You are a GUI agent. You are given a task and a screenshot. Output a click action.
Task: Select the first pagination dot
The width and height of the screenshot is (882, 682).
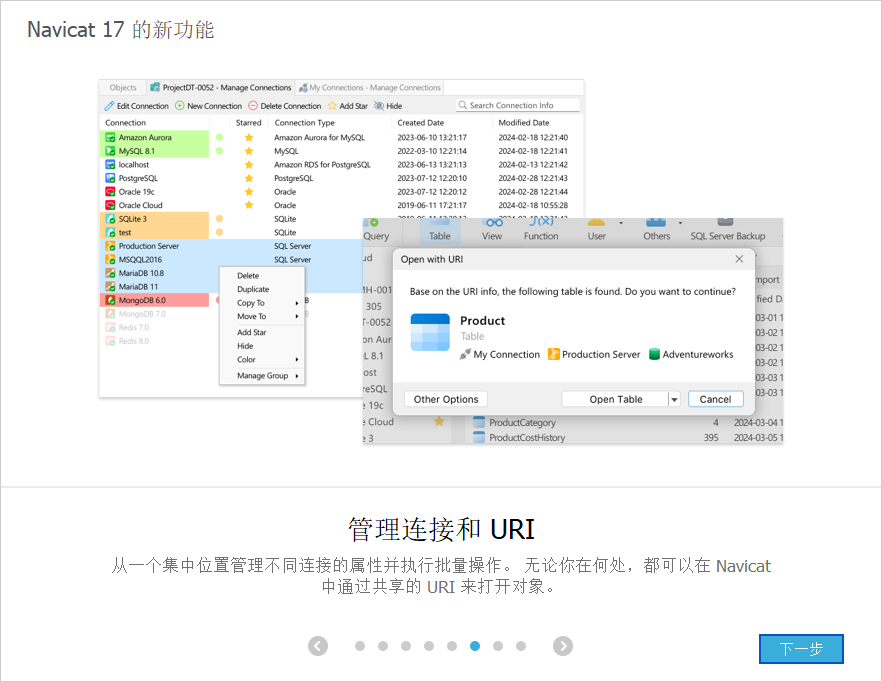coord(360,646)
